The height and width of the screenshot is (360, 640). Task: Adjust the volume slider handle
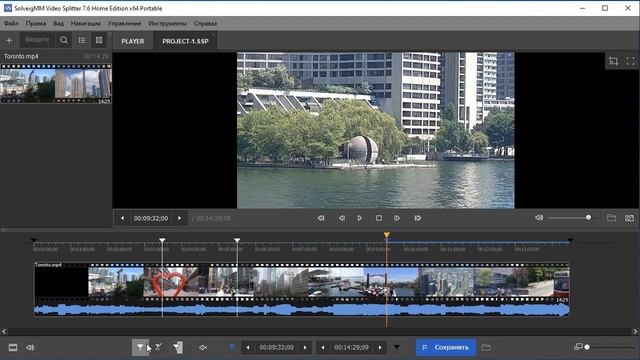[x=588, y=218]
